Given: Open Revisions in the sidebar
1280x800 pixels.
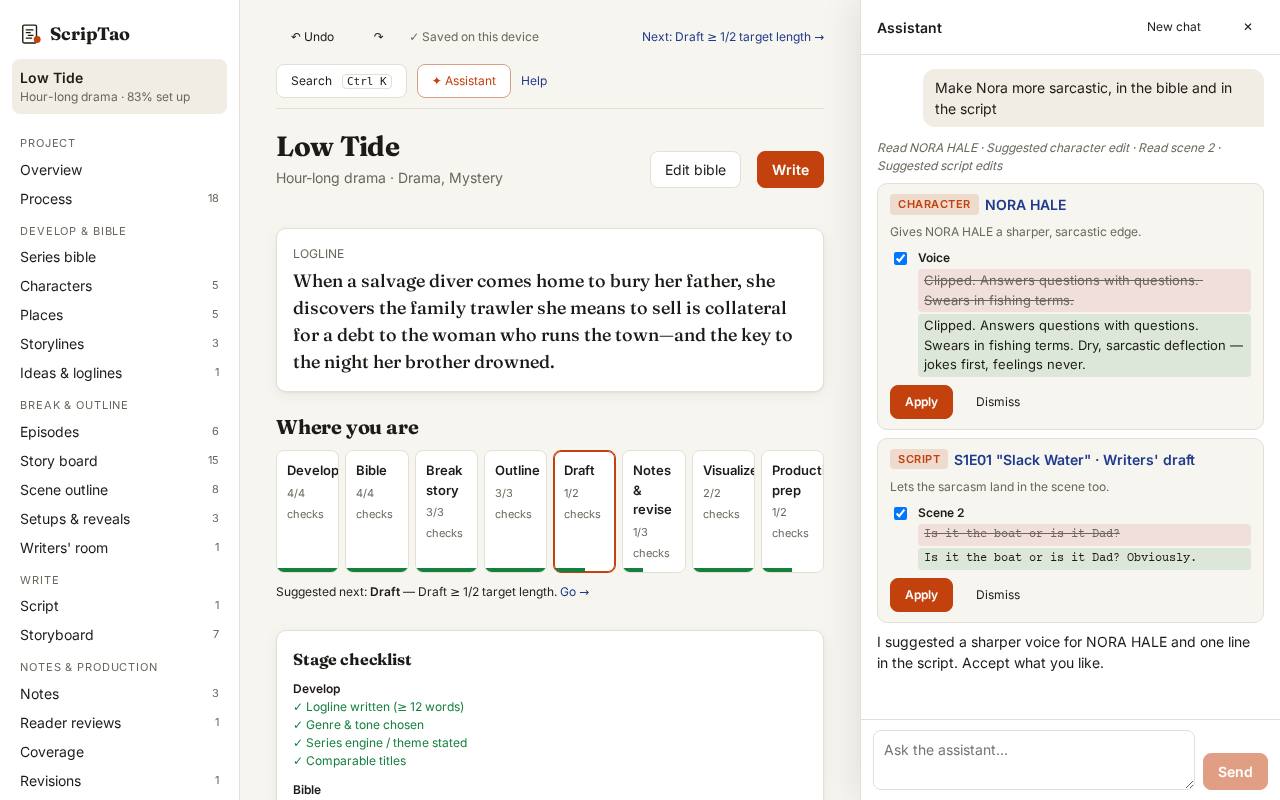Looking at the screenshot, I should coord(119,781).
